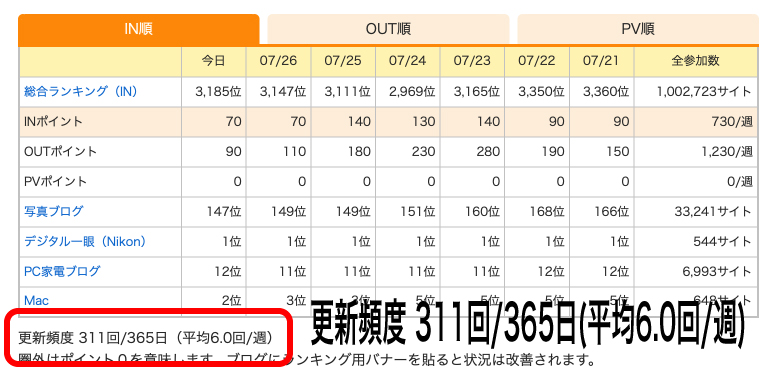Select the 230 OUT point value
778x388 pixels.
click(x=408, y=152)
